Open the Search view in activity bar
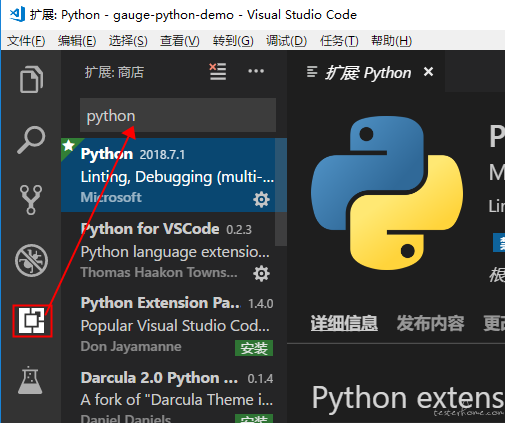This screenshot has width=505, height=423. pyautogui.click(x=31, y=140)
